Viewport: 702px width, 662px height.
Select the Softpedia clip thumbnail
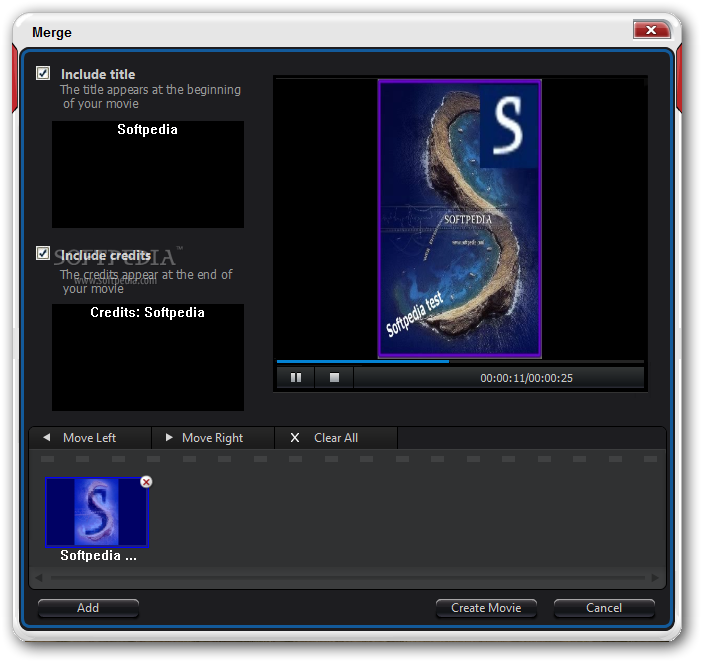97,512
